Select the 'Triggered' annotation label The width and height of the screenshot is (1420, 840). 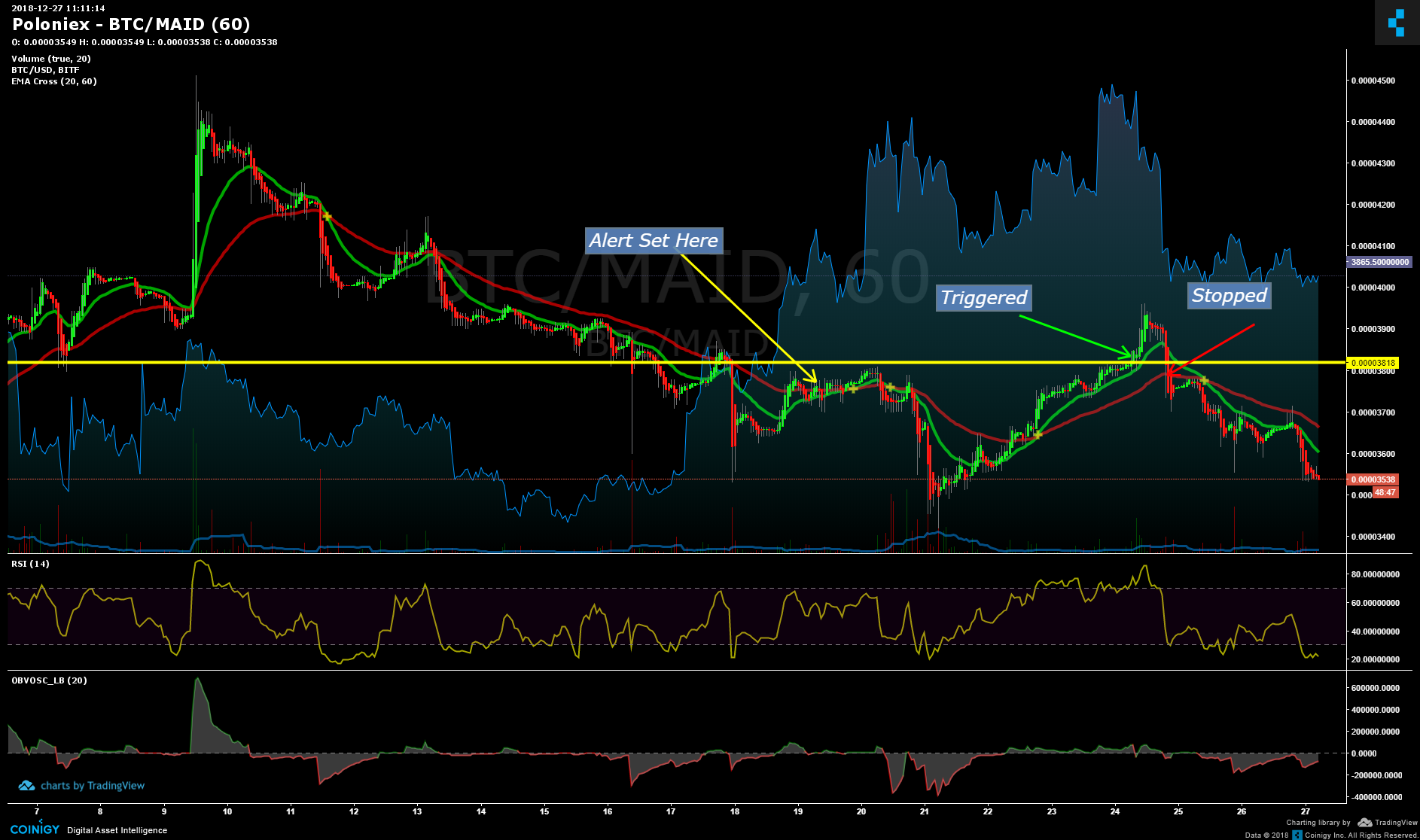pyautogui.click(x=983, y=298)
